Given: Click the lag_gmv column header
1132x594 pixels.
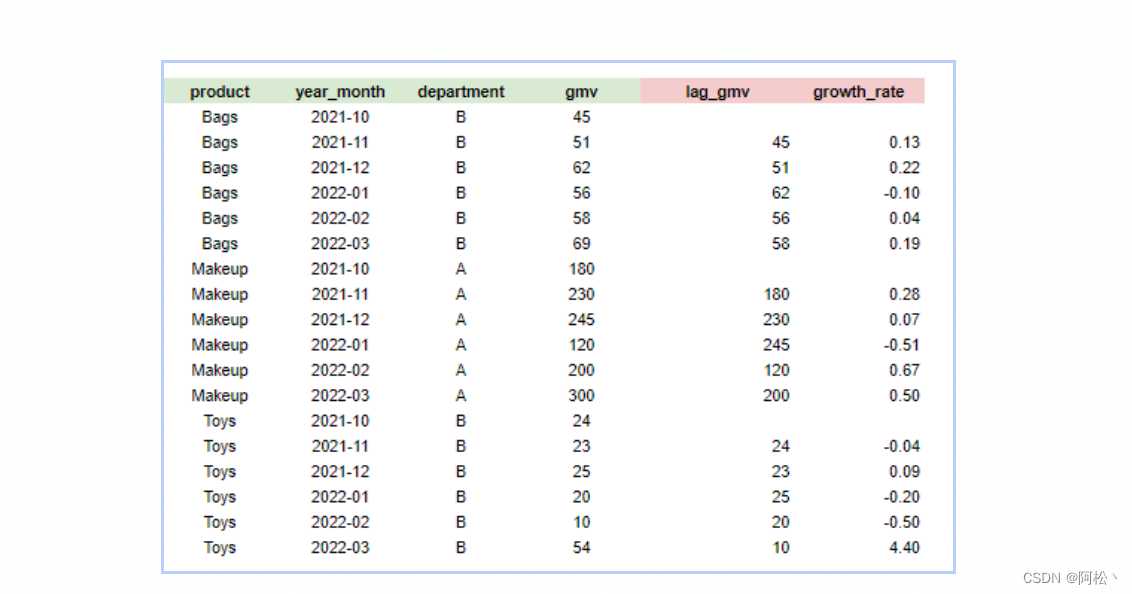Looking at the screenshot, I should click(x=718, y=92).
